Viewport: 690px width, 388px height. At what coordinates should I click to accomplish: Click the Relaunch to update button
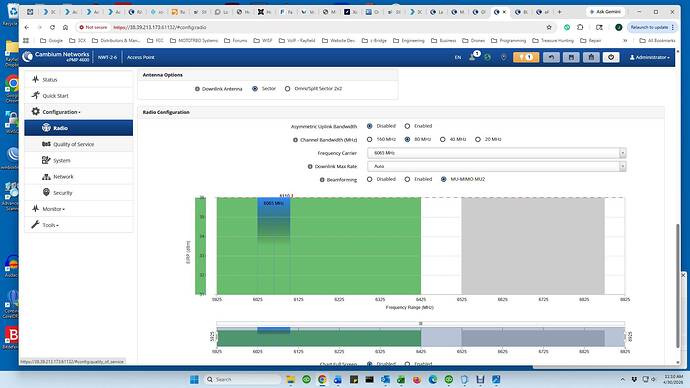tap(651, 27)
